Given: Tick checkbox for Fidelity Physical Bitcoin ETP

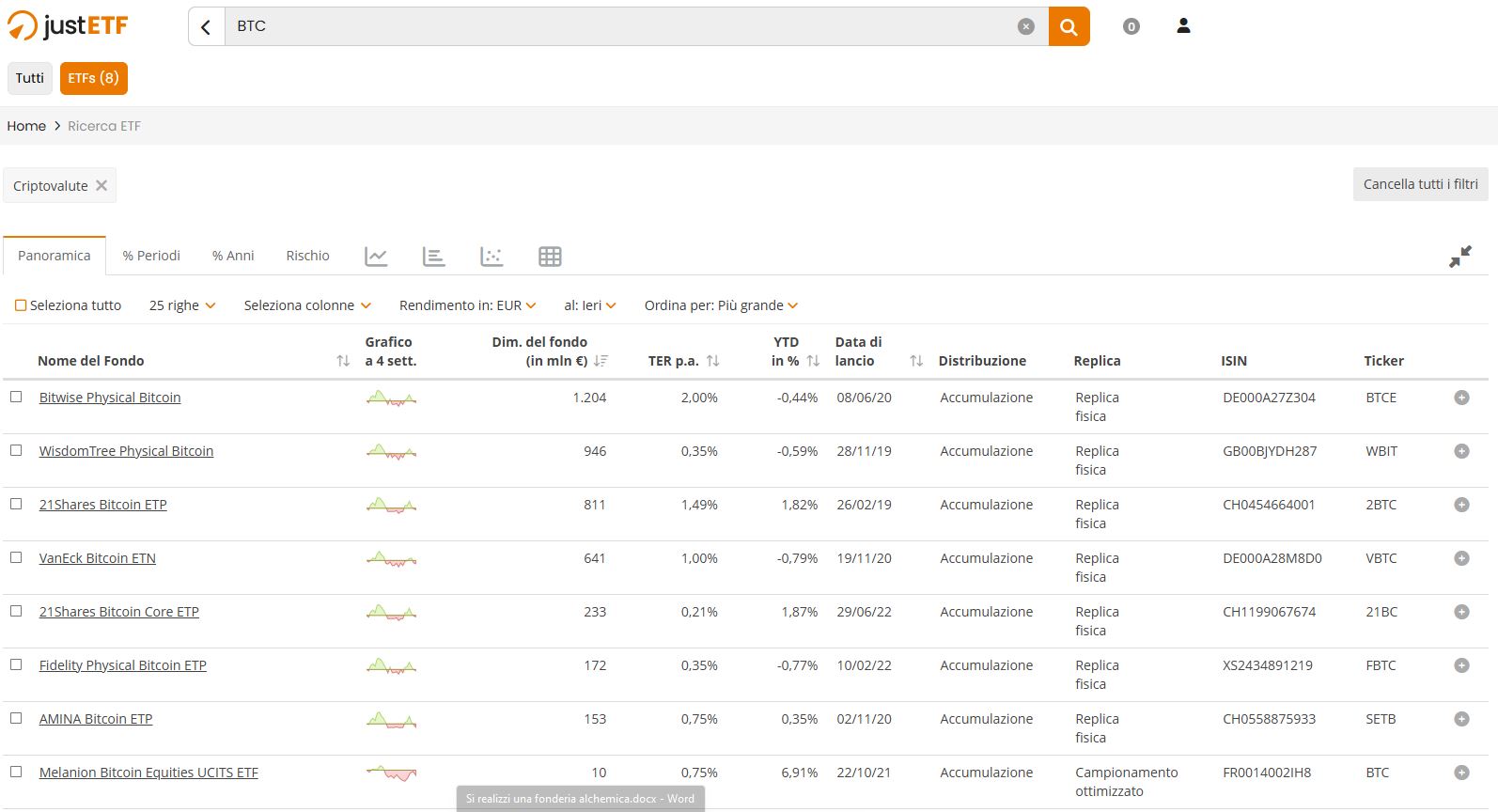Looking at the screenshot, I should [16, 664].
